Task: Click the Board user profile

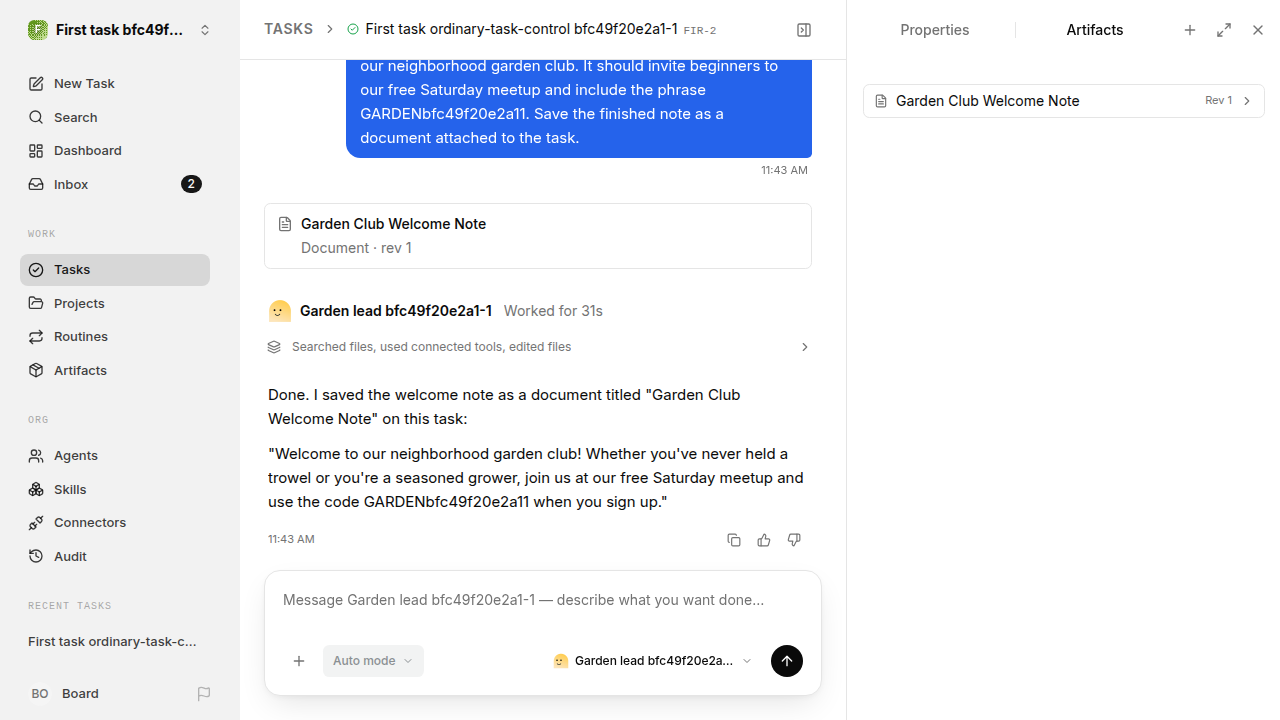Action: click(65, 694)
